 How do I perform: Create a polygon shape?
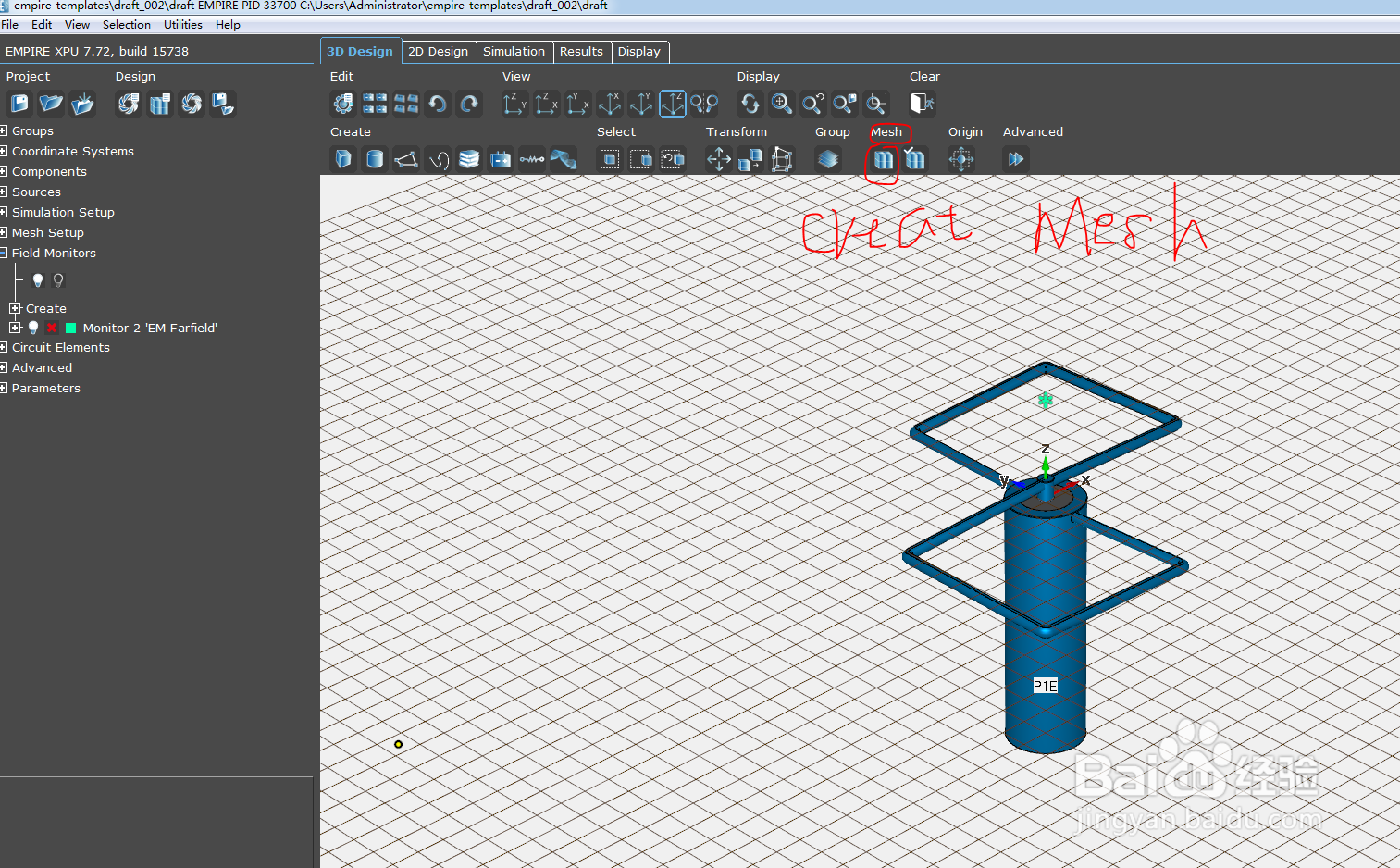coord(406,159)
